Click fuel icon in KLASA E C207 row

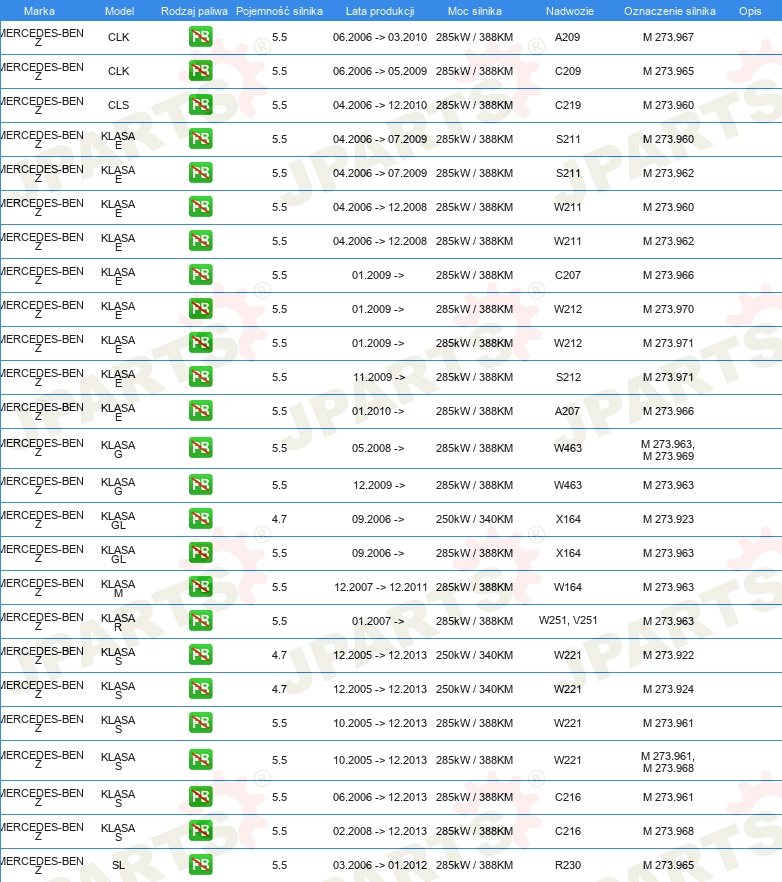coord(200,274)
